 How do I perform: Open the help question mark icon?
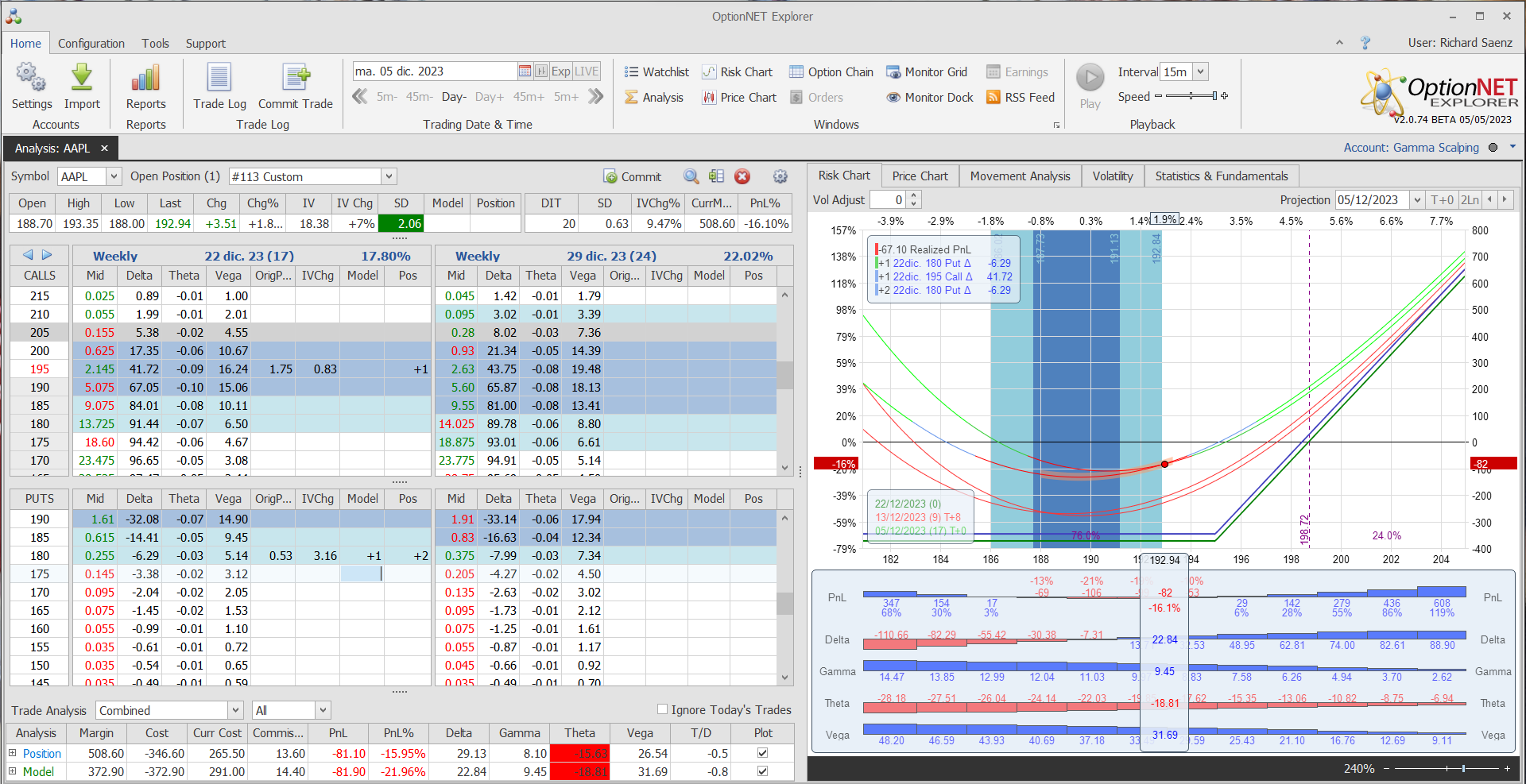coord(1365,43)
